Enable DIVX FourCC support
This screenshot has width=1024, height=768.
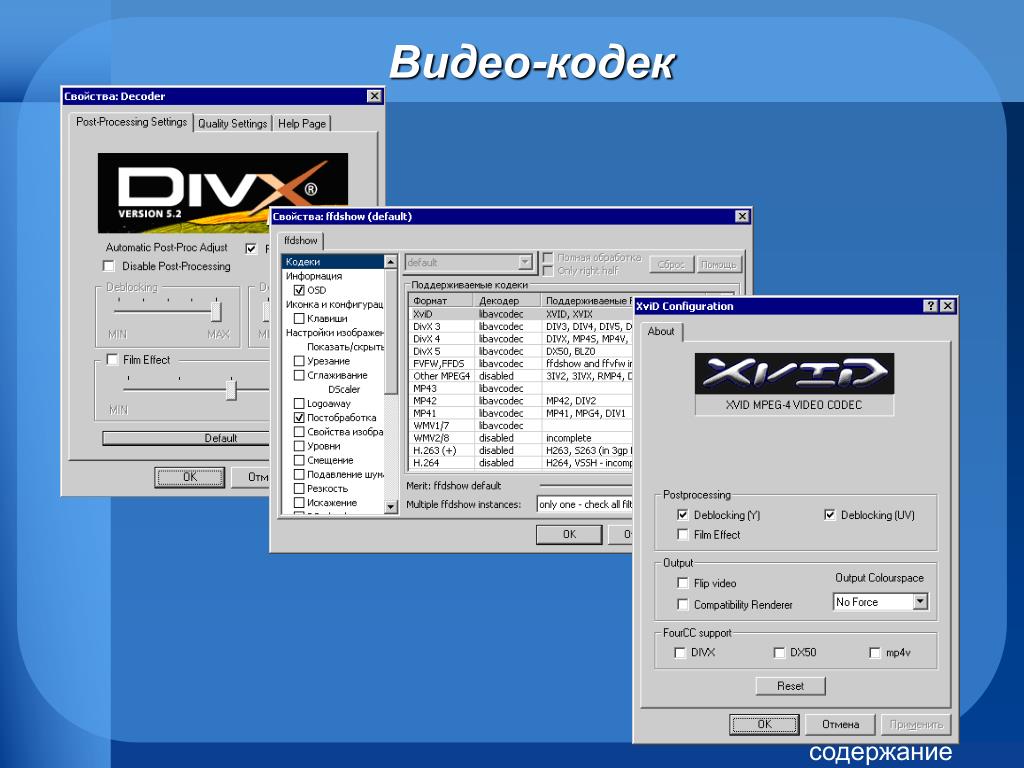(680, 652)
